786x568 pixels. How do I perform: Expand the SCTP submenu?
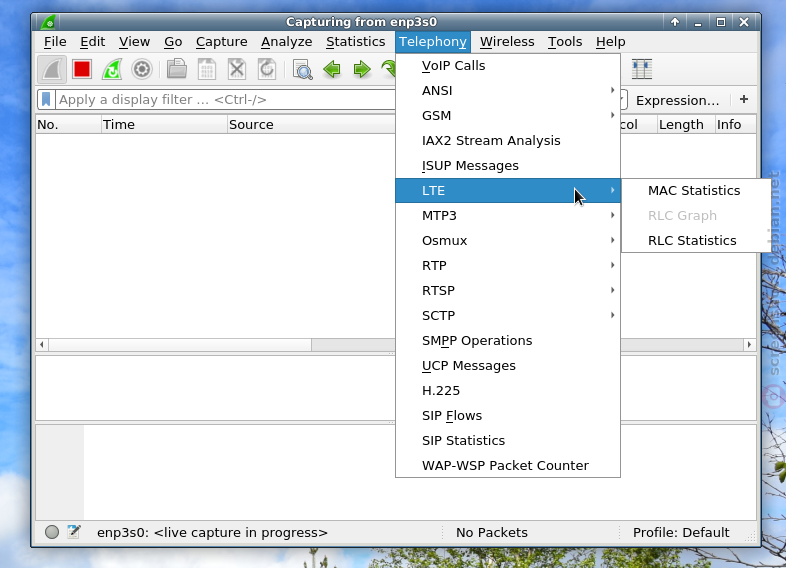[508, 316]
